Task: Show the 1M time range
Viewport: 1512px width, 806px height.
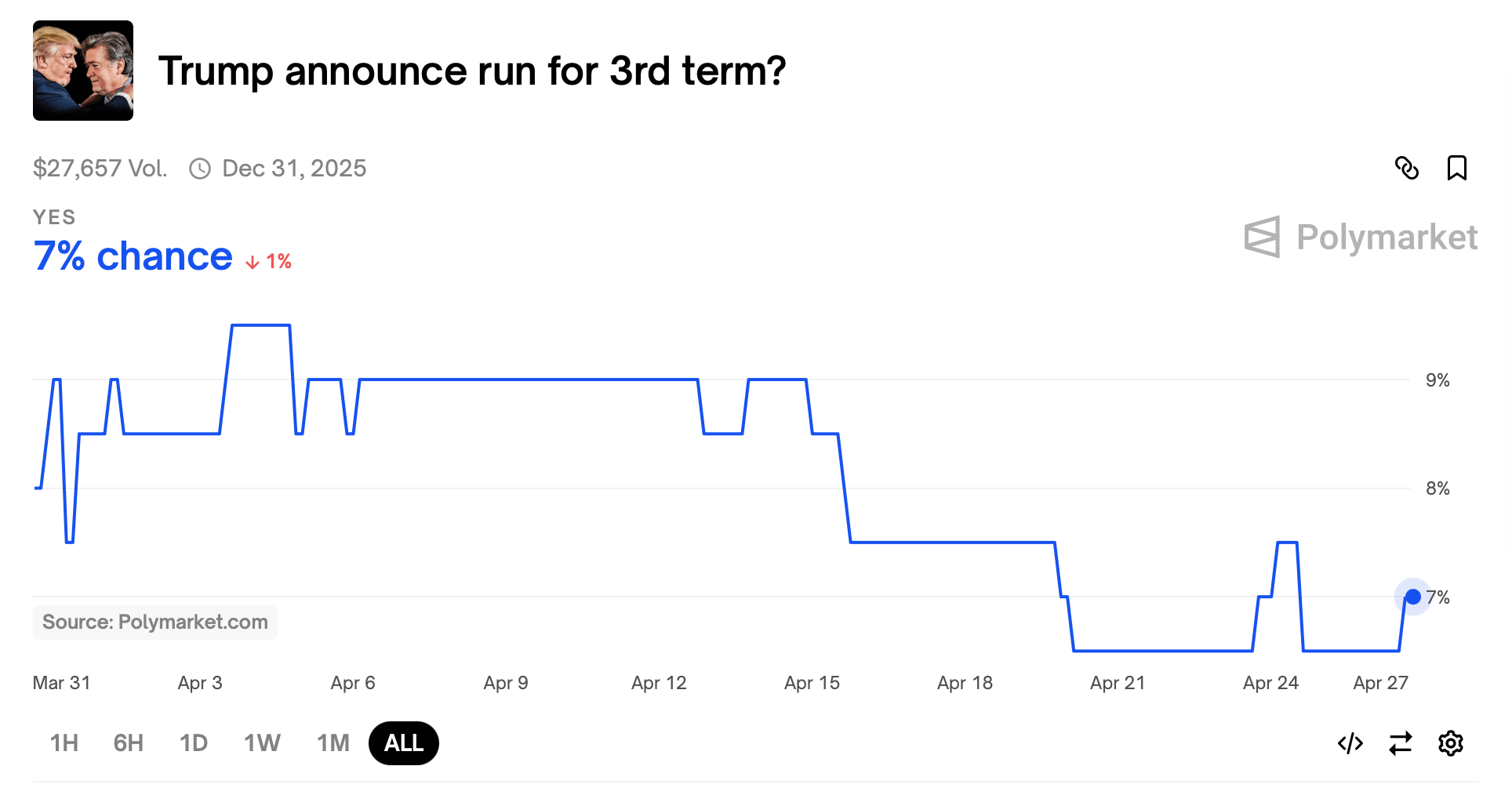Action: [333, 743]
